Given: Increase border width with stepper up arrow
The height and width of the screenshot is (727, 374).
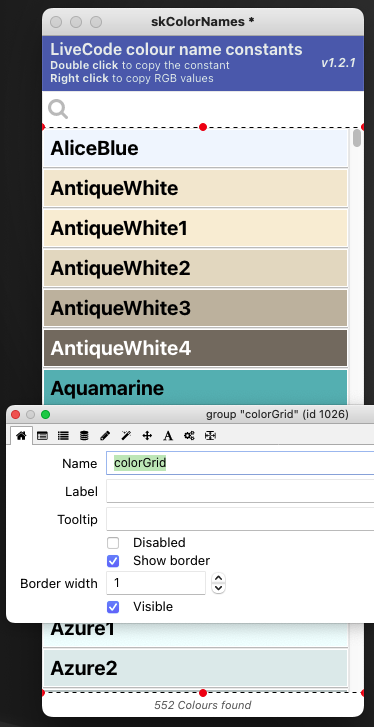Looking at the screenshot, I should (x=218, y=578).
